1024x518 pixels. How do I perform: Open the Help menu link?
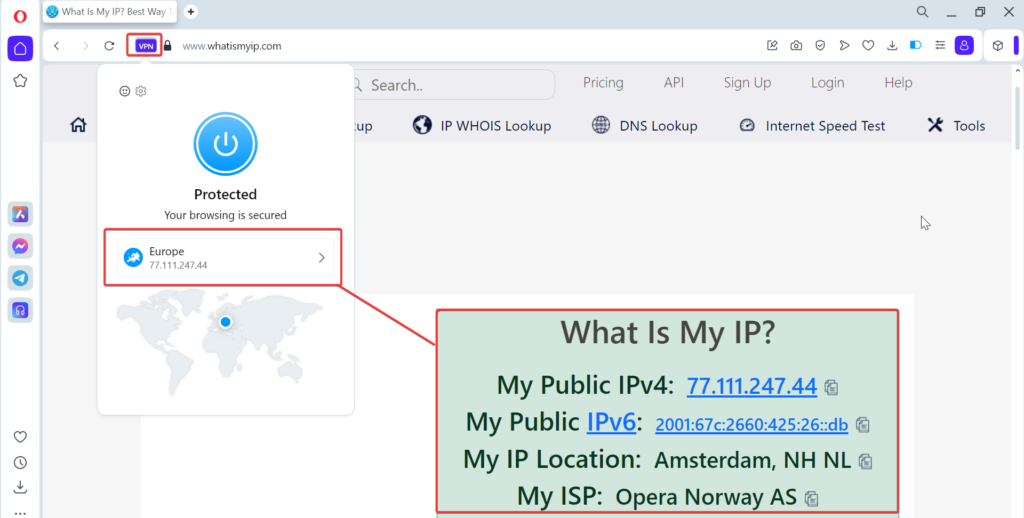click(x=898, y=83)
